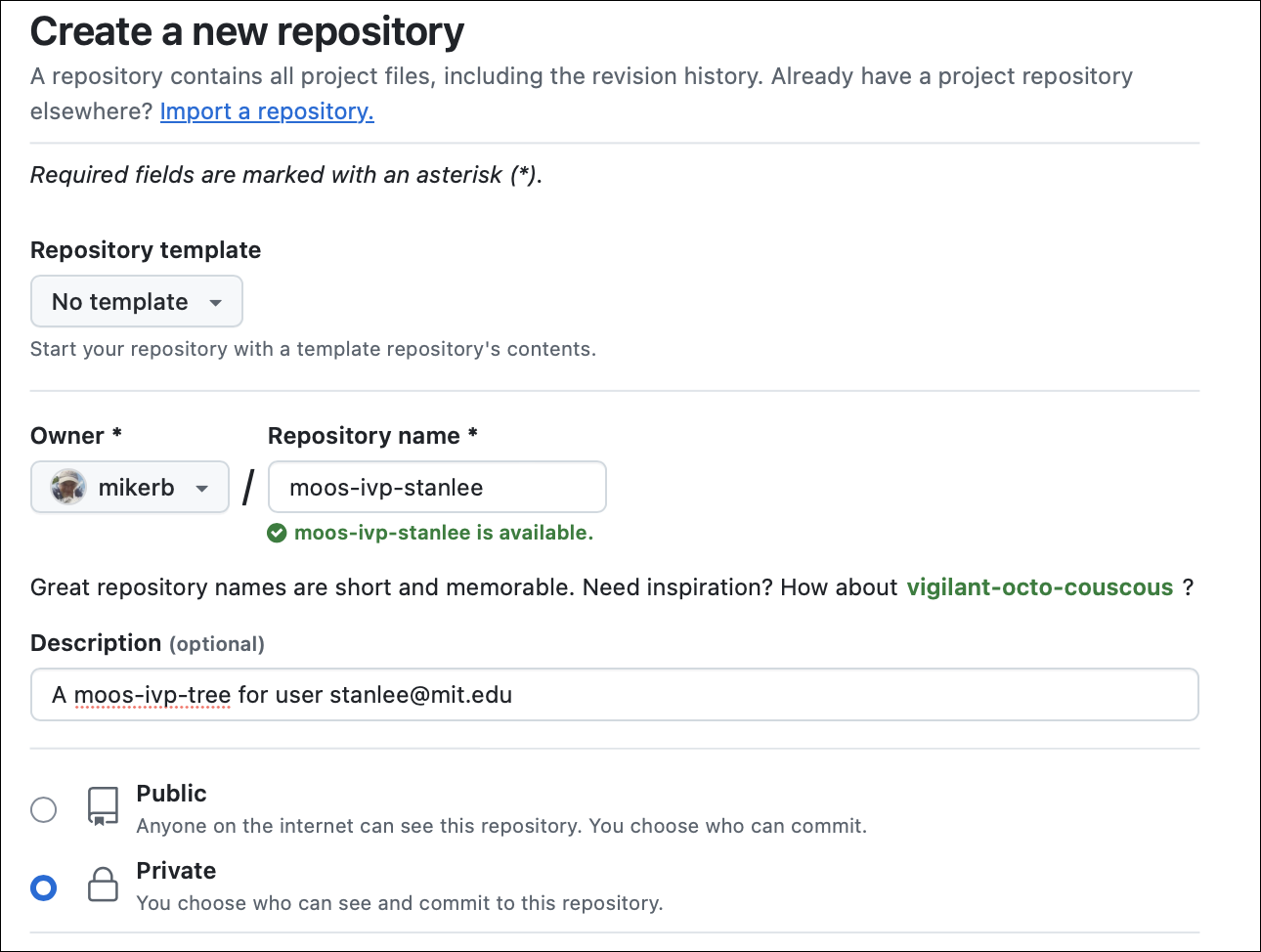Screen dimensions: 1261x952
Task: Select the Public radio button
Action: coord(44,809)
